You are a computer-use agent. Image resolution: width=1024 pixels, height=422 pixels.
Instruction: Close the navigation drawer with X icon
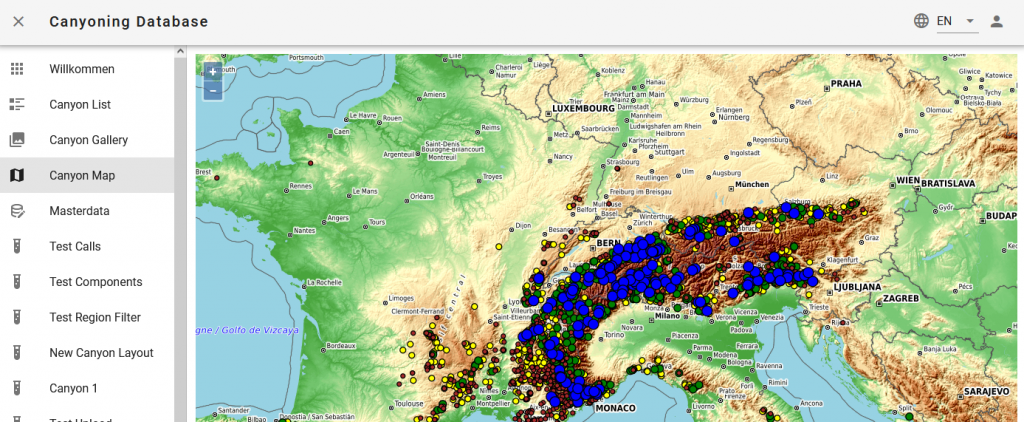[18, 22]
